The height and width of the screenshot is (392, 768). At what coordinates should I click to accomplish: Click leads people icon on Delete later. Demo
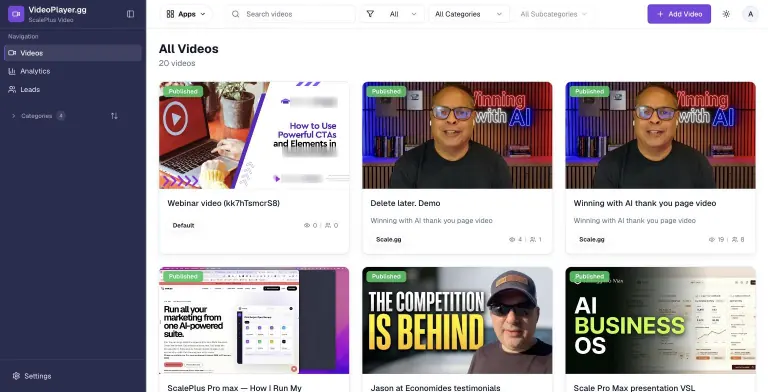pyautogui.click(x=533, y=240)
